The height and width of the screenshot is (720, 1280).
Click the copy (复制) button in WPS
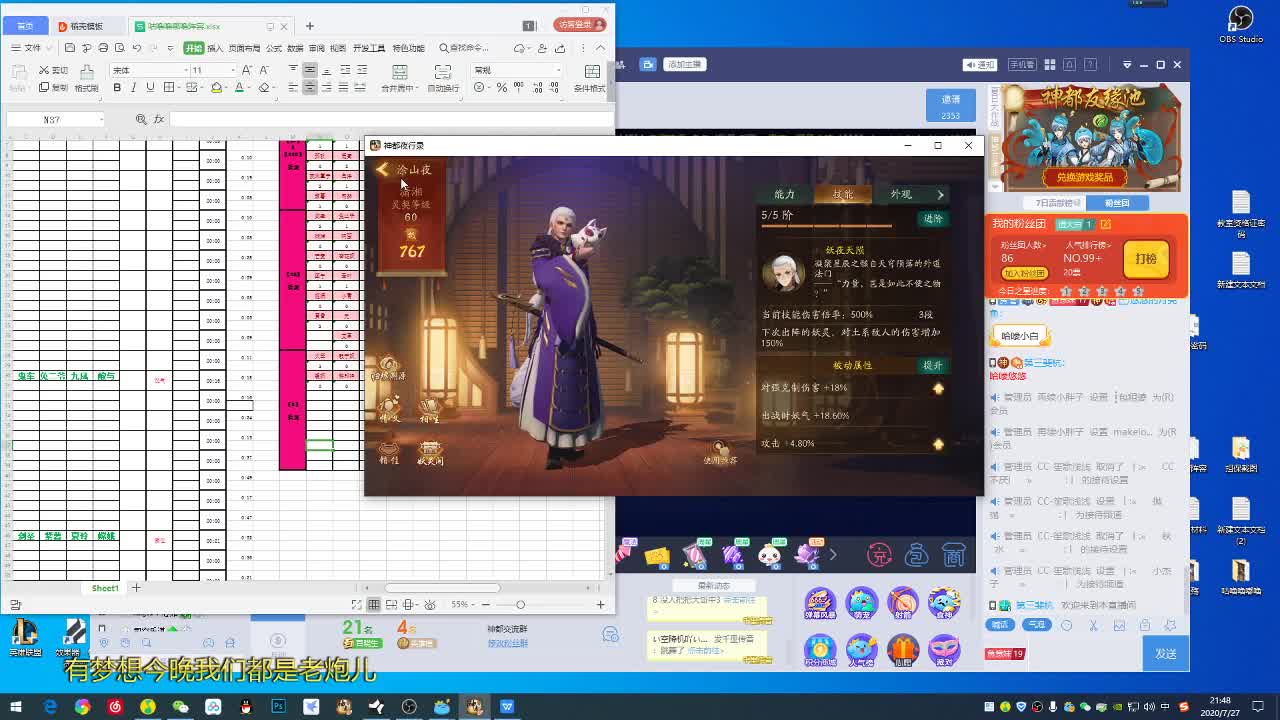click(x=54, y=88)
